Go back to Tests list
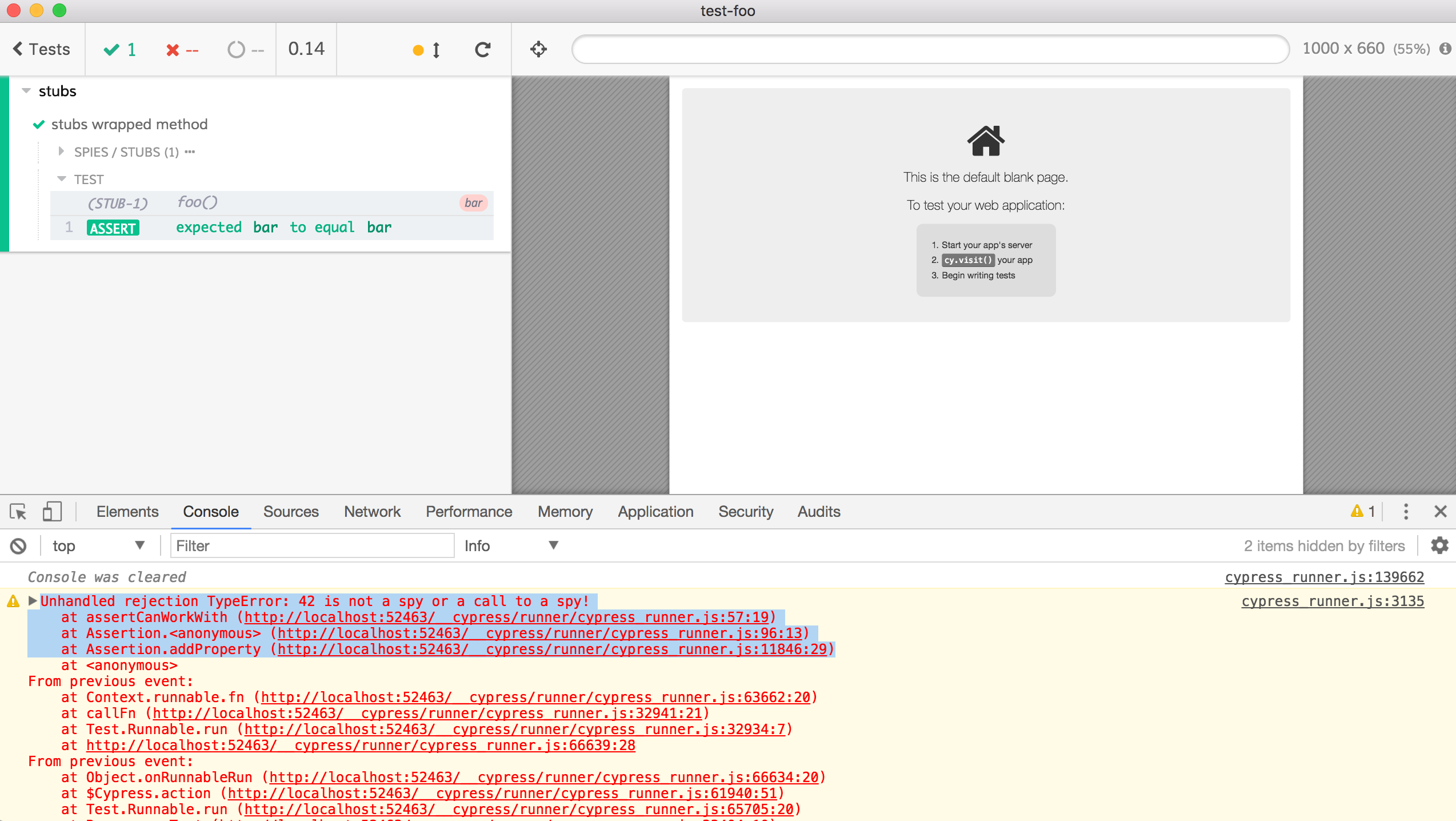Screen dimensions: 1456x821 tap(42, 49)
